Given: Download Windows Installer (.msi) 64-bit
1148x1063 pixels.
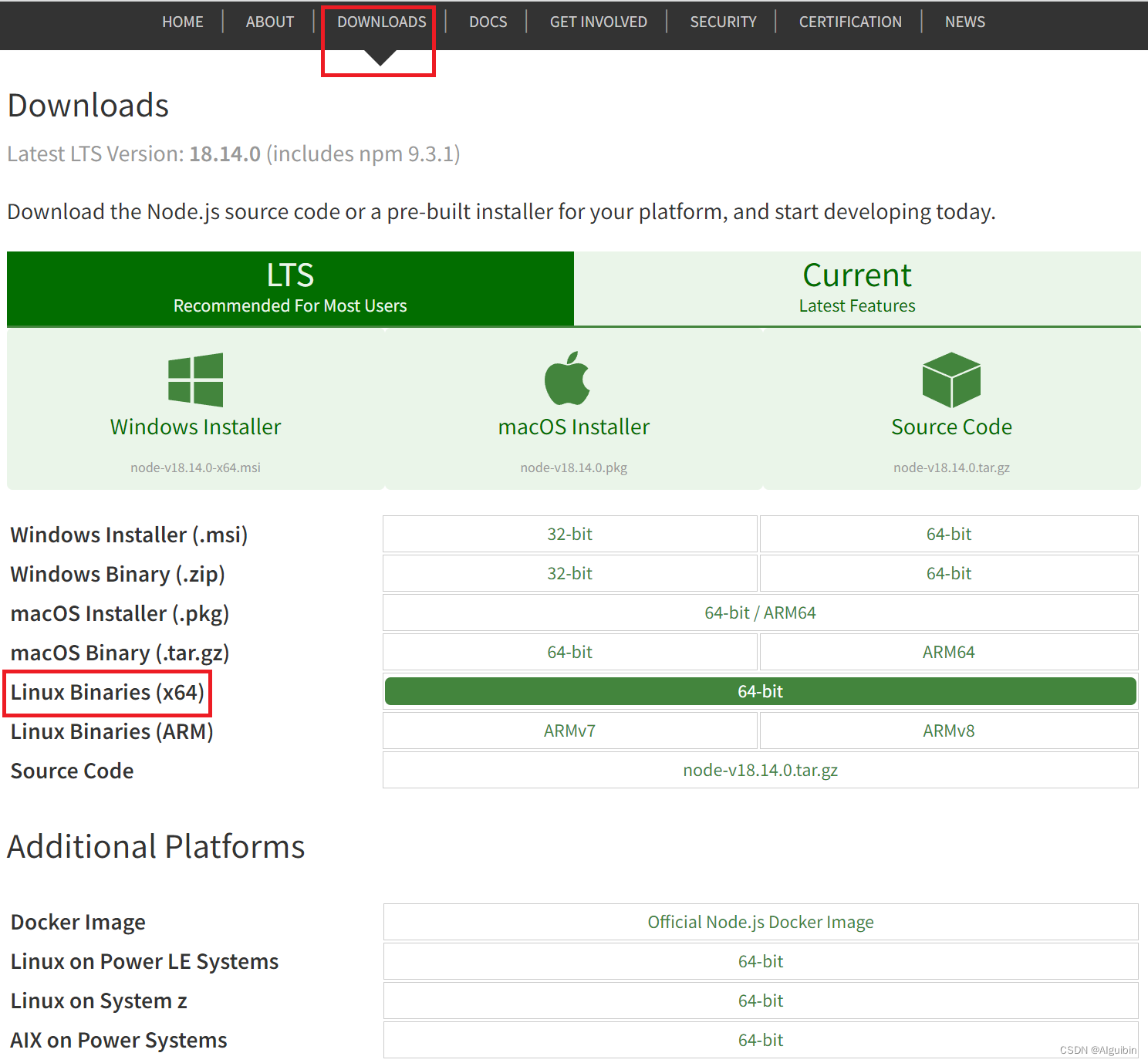Looking at the screenshot, I should (949, 534).
